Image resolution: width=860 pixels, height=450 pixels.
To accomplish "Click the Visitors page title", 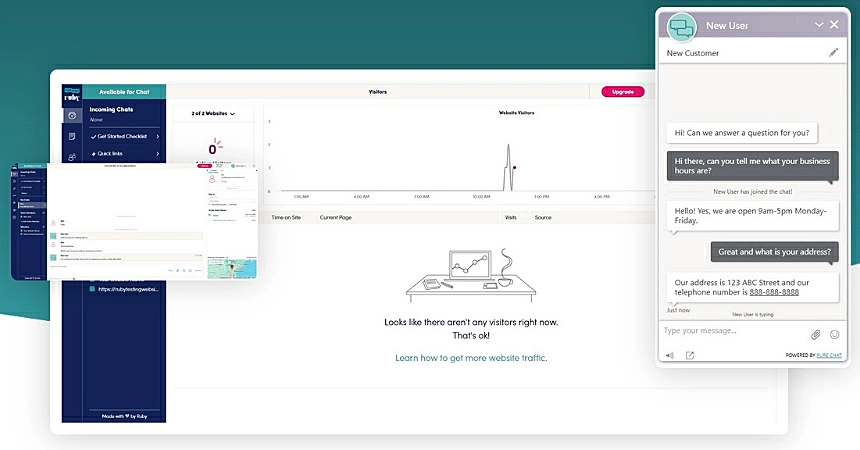I will pos(377,92).
